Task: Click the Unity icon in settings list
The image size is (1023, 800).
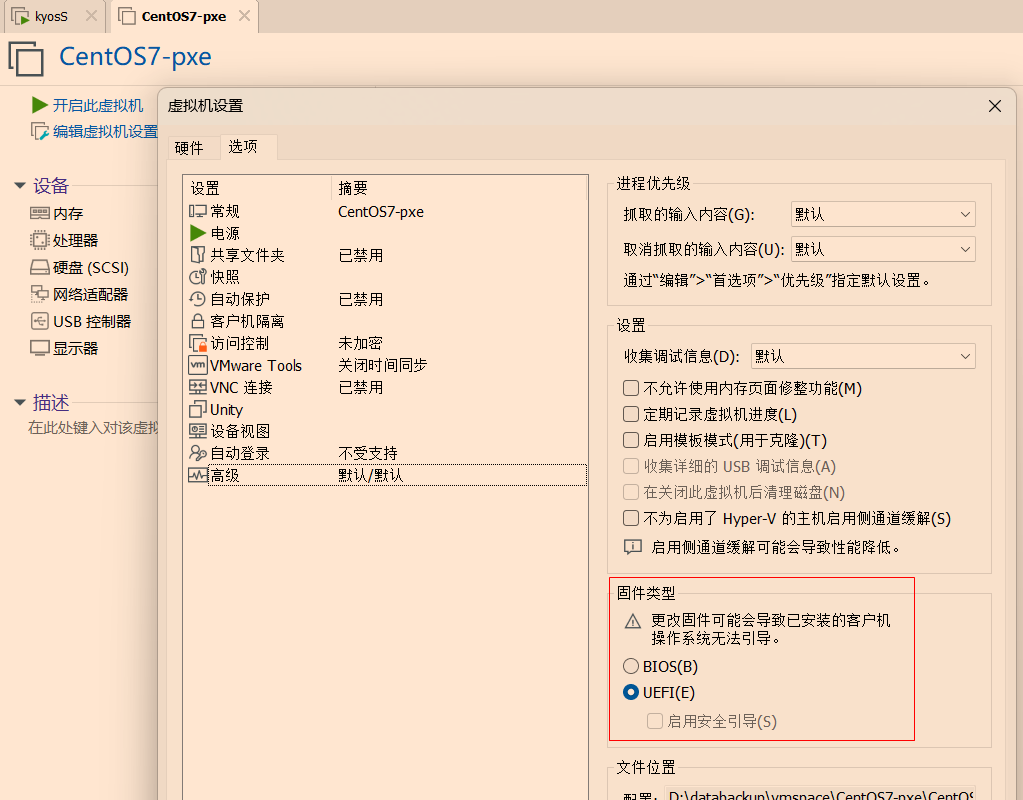Action: click(198, 409)
